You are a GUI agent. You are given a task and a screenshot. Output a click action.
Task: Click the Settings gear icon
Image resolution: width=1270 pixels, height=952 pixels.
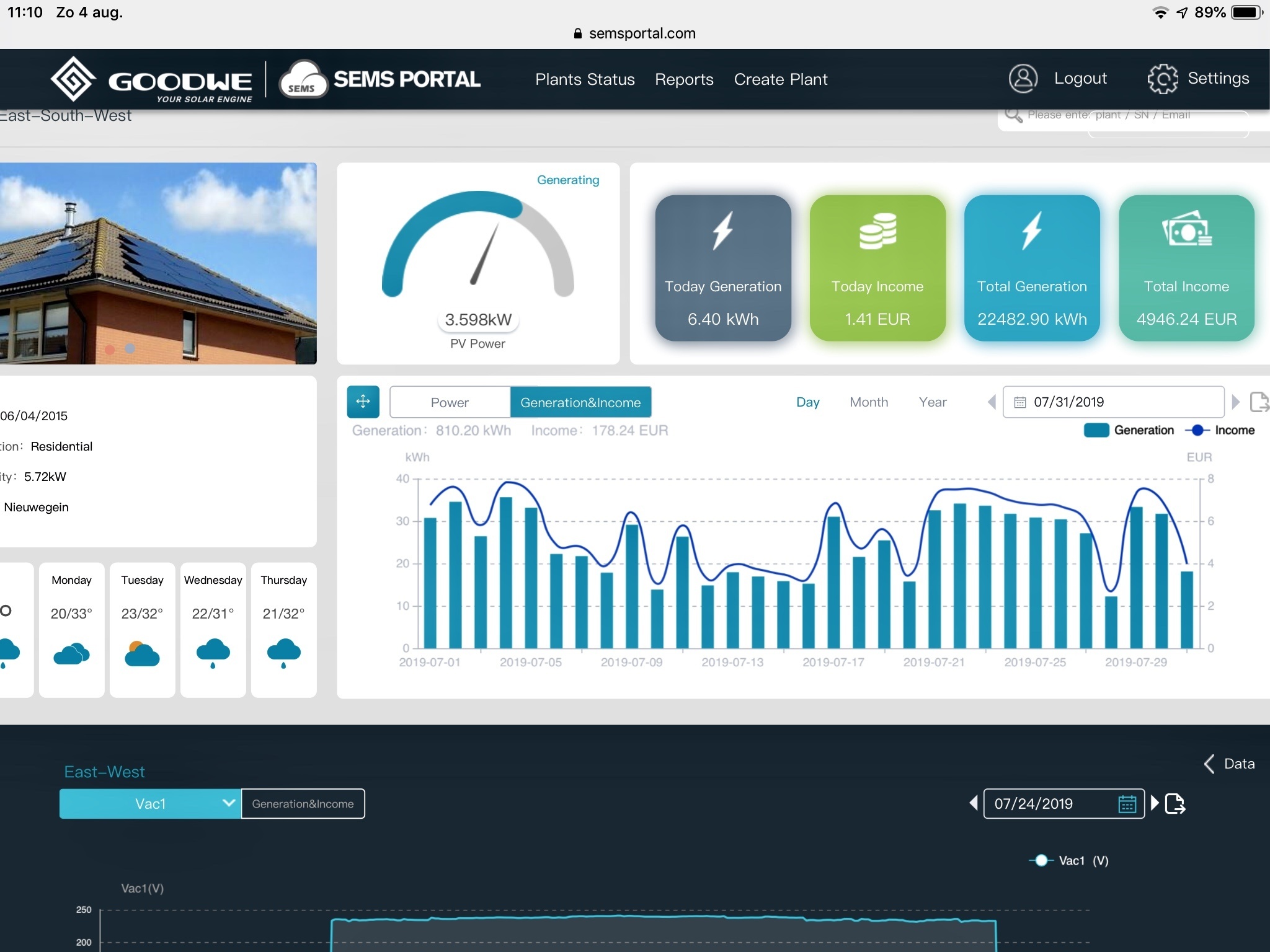click(x=1162, y=79)
